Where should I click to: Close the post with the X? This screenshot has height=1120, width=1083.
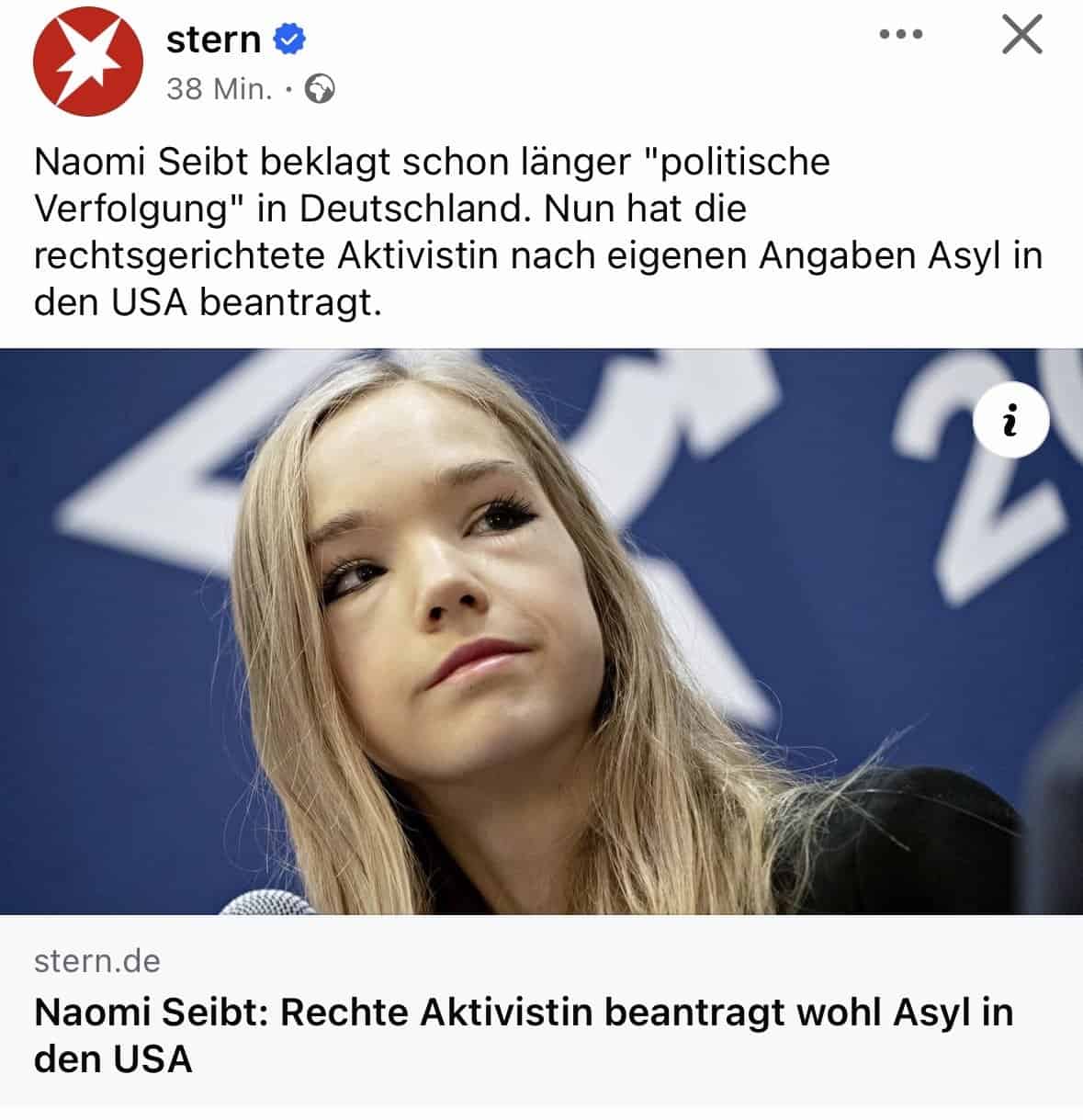pyautogui.click(x=1021, y=35)
